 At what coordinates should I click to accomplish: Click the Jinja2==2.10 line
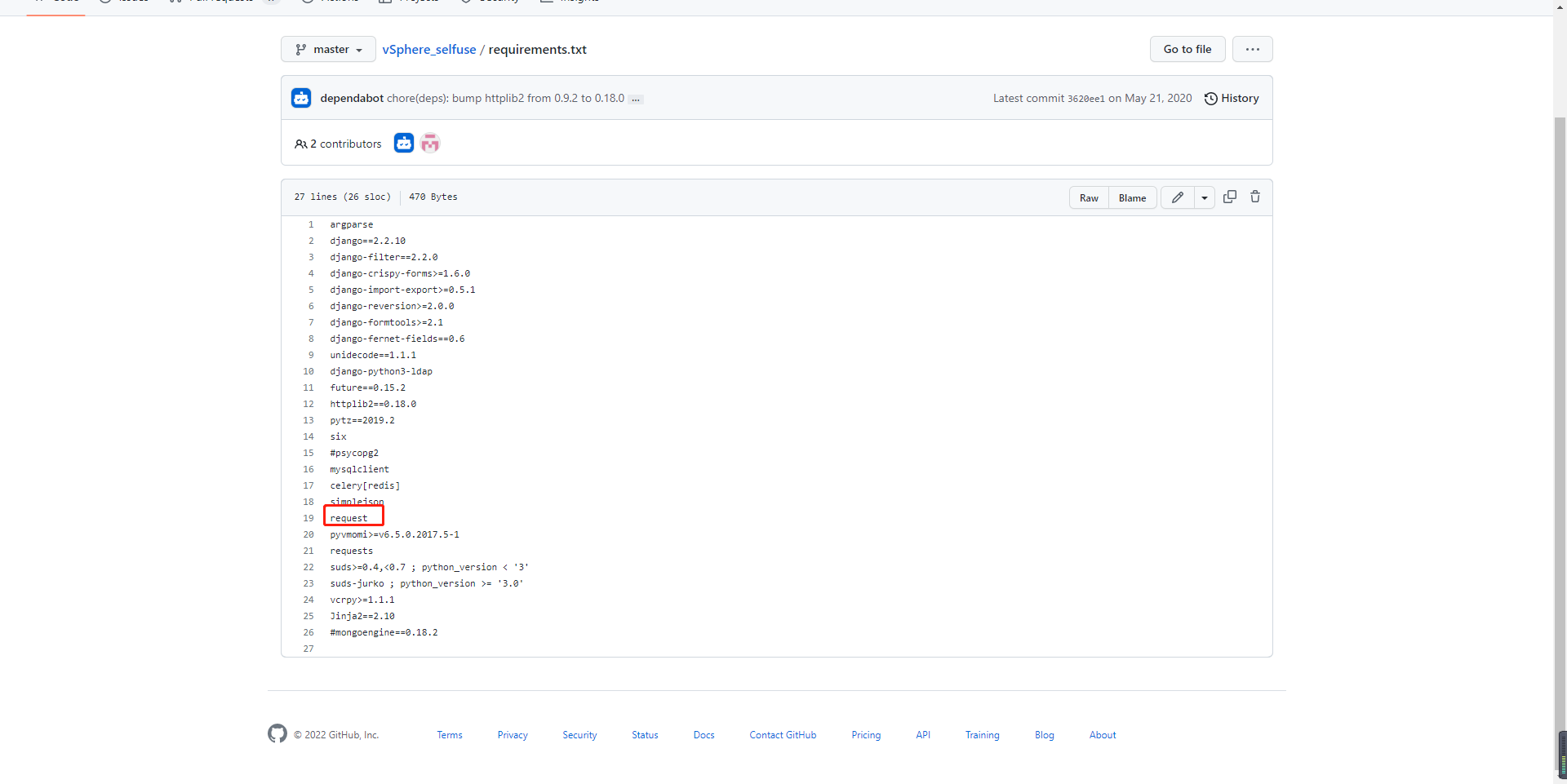[362, 616]
